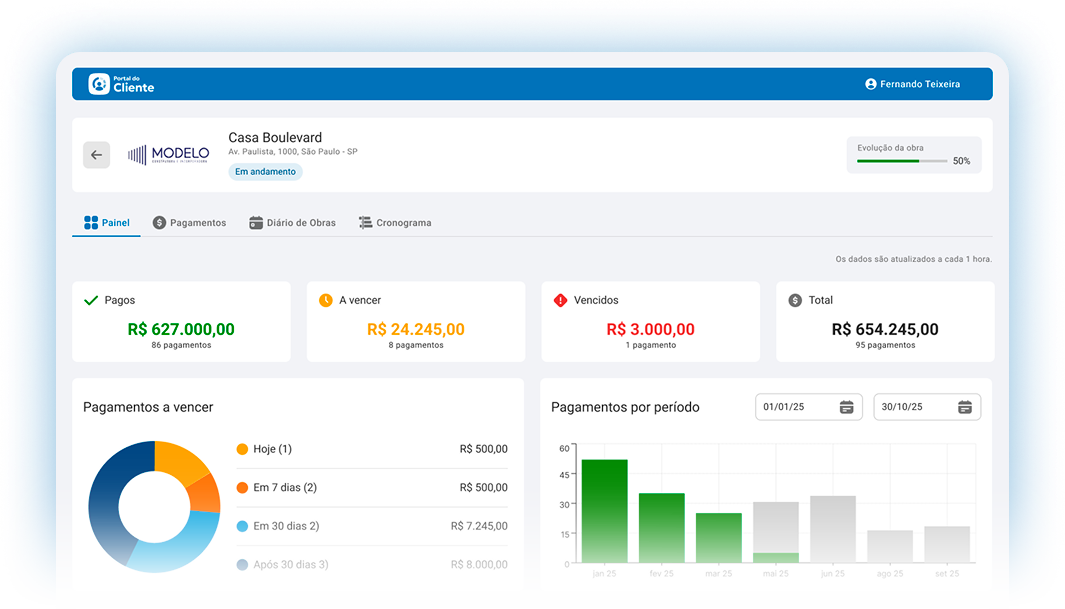This screenshot has height=609, width=1065.
Task: Open the Diário de Obras tab
Action: click(x=292, y=223)
